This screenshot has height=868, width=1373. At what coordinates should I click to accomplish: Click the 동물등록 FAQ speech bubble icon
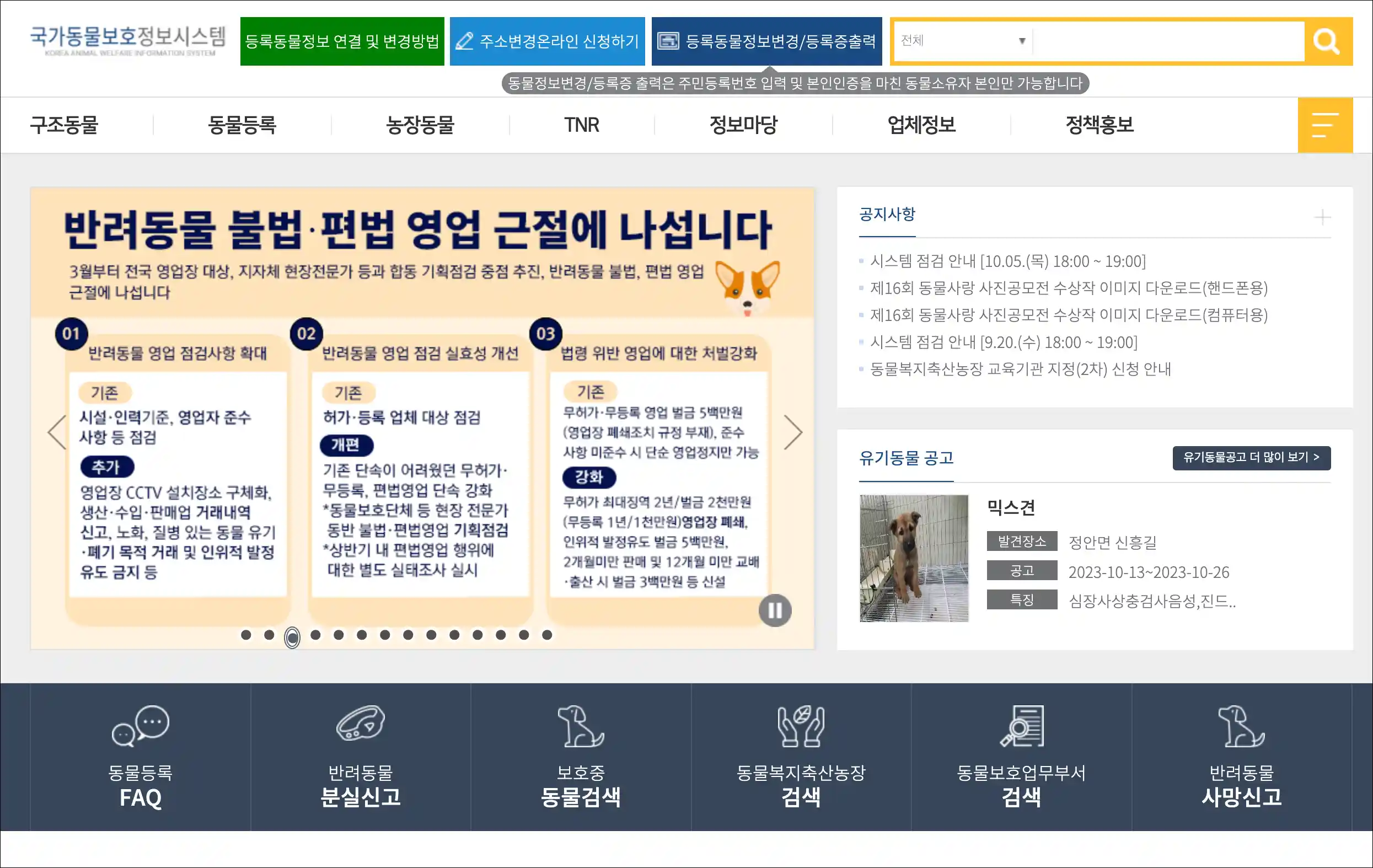point(140,725)
